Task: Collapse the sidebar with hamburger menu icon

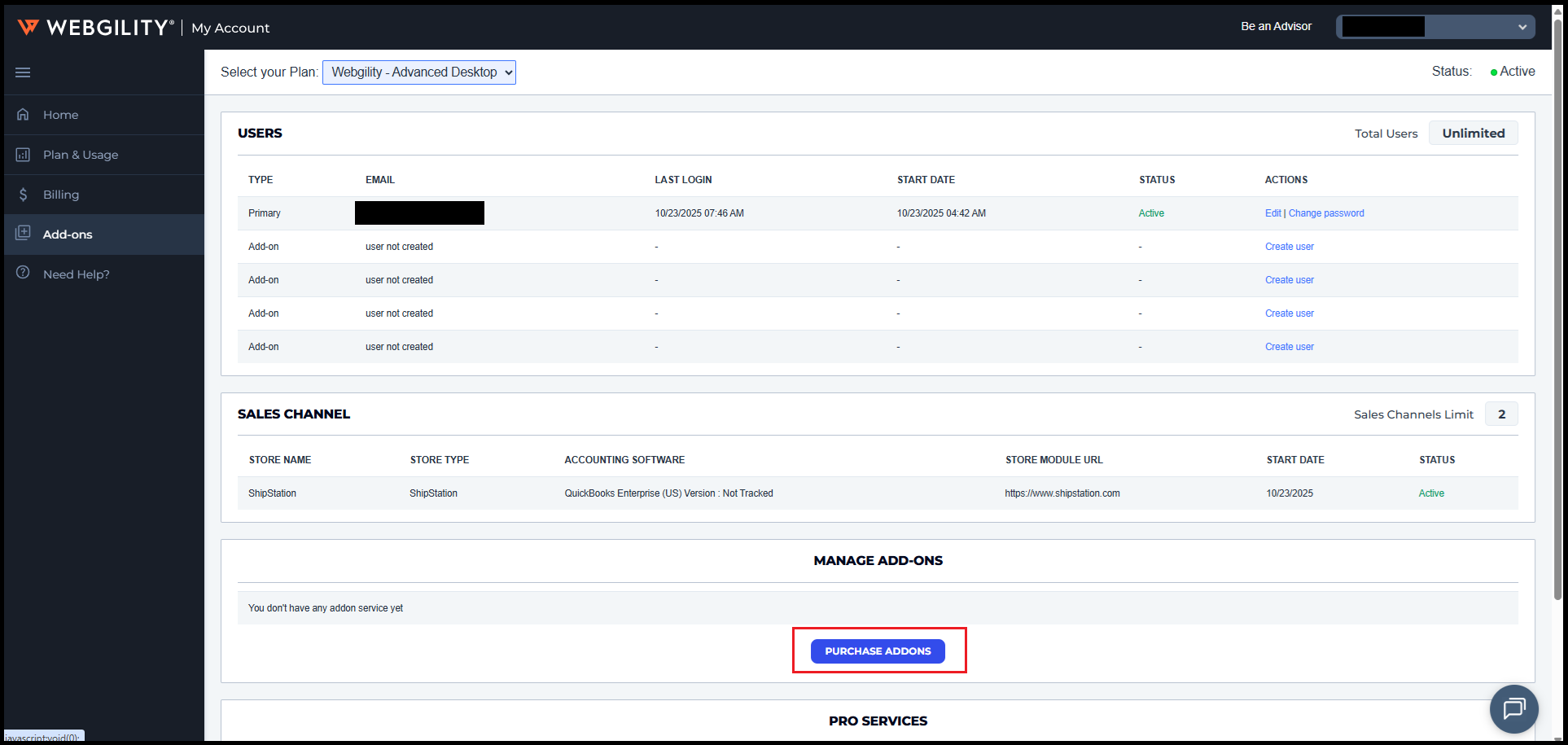Action: (x=23, y=72)
